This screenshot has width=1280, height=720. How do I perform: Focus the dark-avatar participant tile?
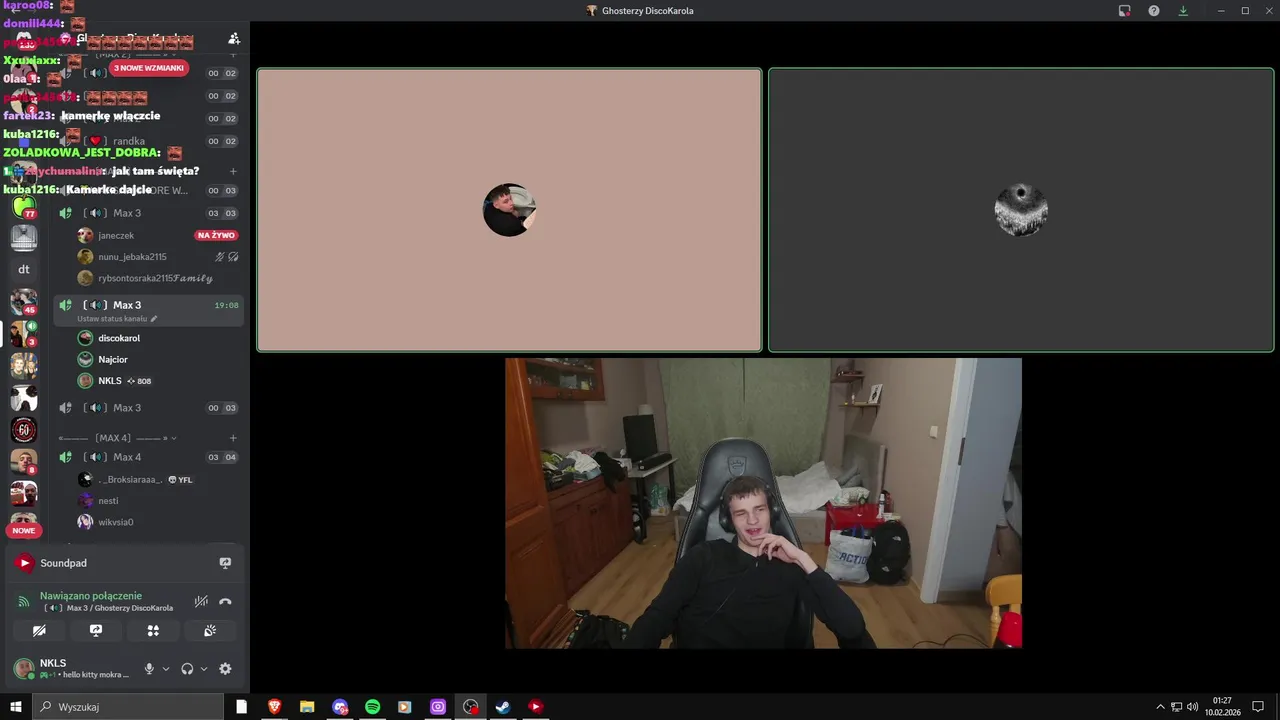(x=1021, y=210)
